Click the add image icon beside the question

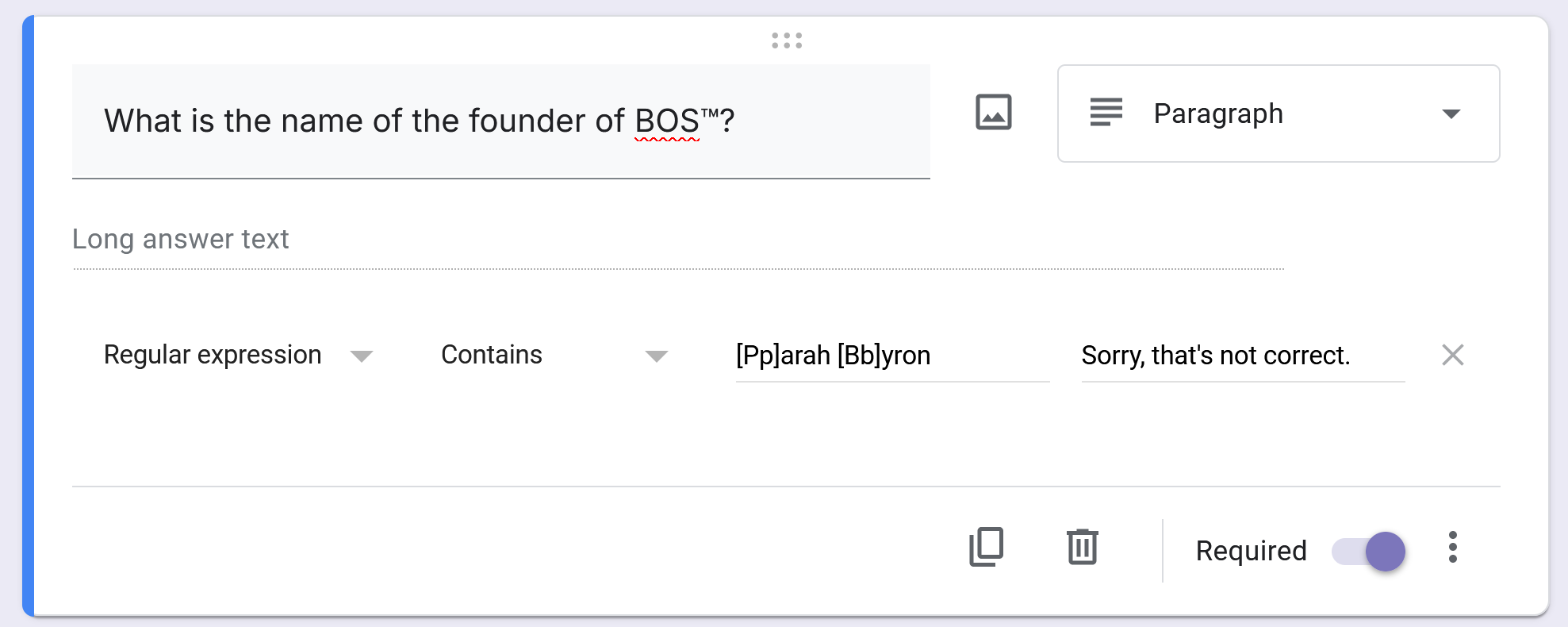tap(993, 112)
